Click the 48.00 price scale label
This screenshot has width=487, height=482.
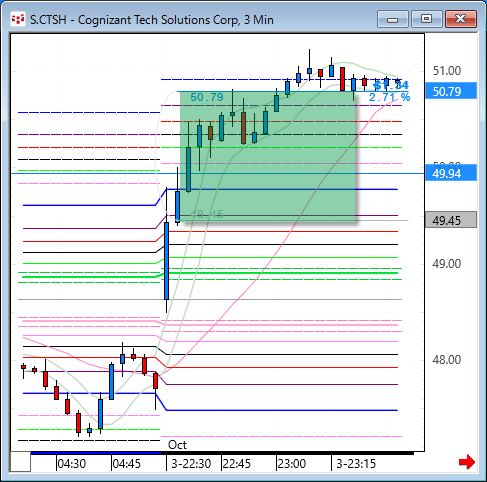point(447,360)
